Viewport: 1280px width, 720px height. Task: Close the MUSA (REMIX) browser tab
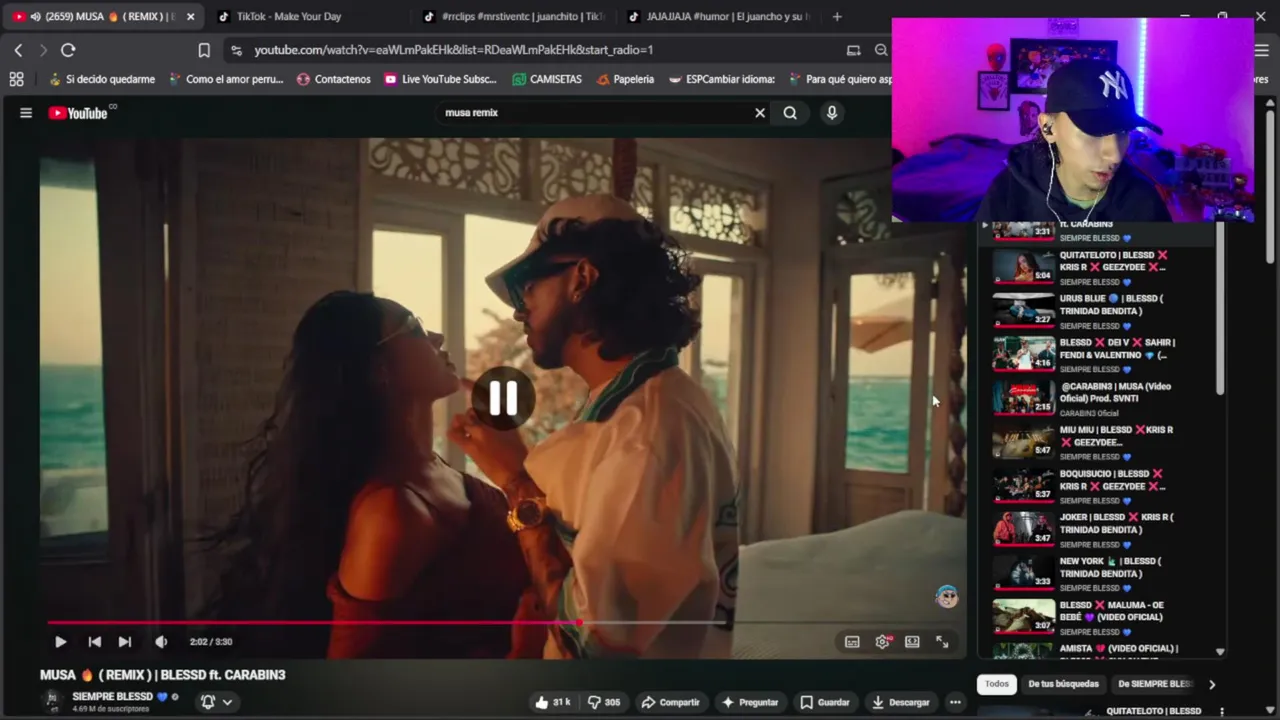(191, 16)
